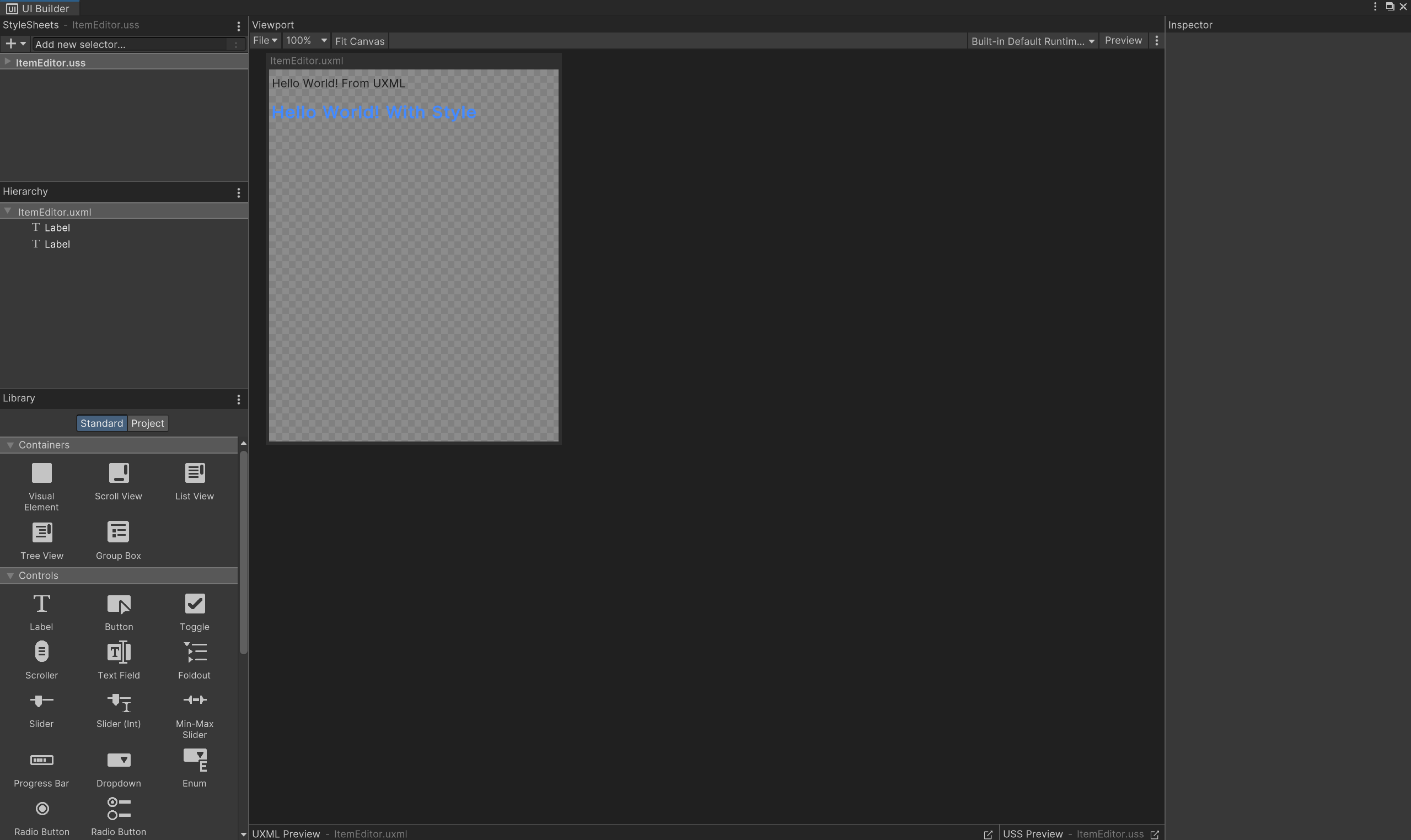Select the second Label in Hierarchy
1411x840 pixels.
[x=124, y=244]
